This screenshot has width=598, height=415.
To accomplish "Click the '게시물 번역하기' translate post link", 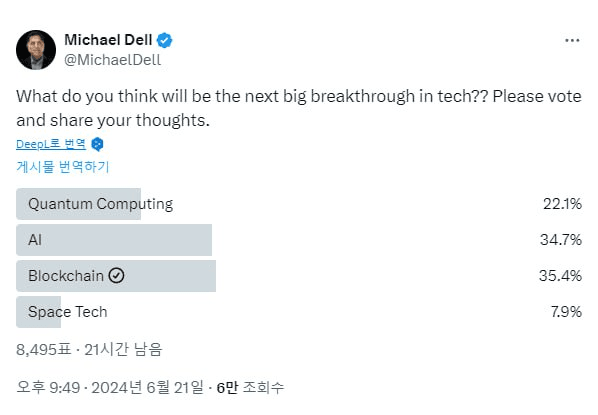I will [x=63, y=167].
